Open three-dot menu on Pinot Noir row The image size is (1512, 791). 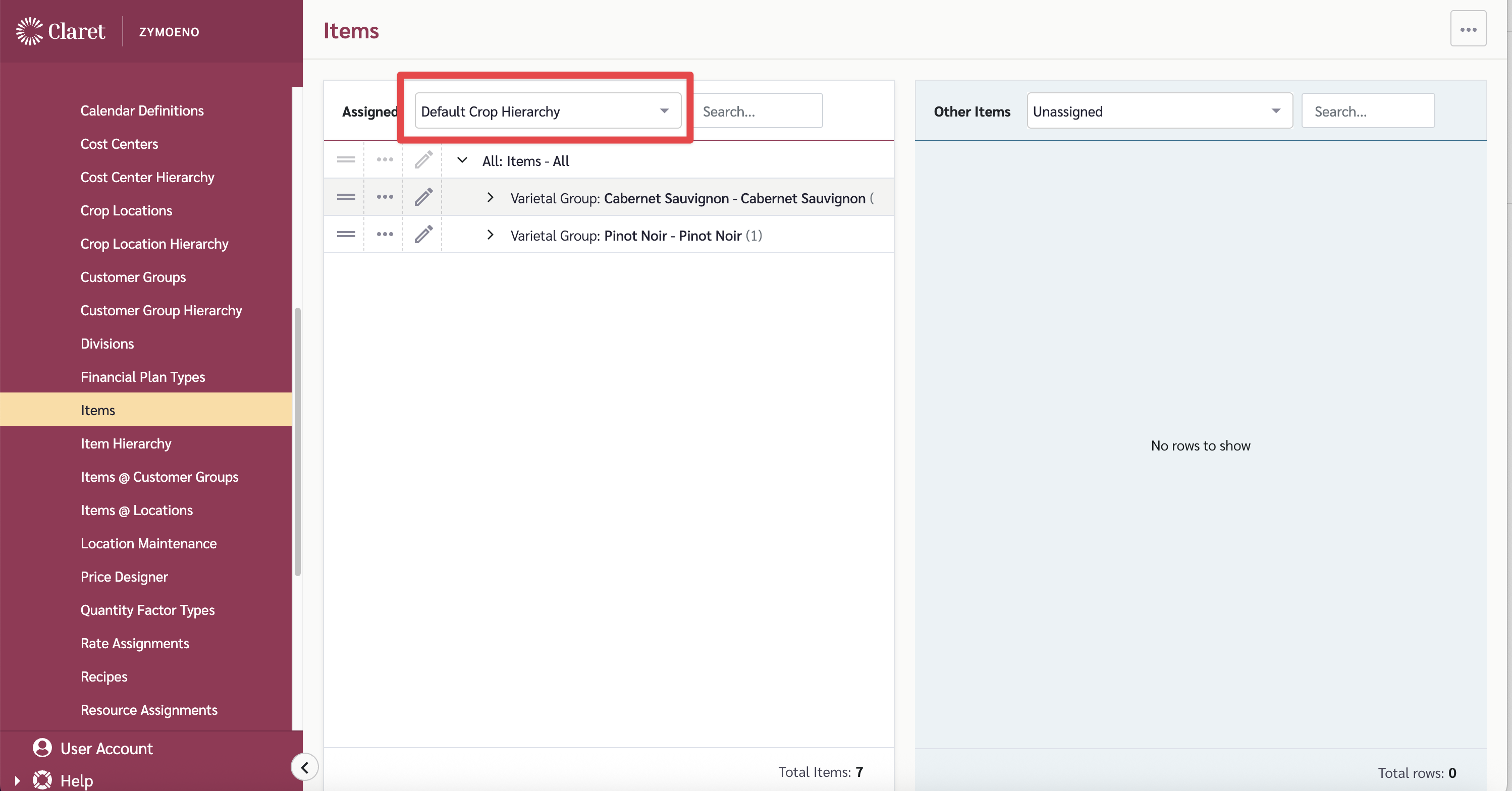click(x=385, y=235)
